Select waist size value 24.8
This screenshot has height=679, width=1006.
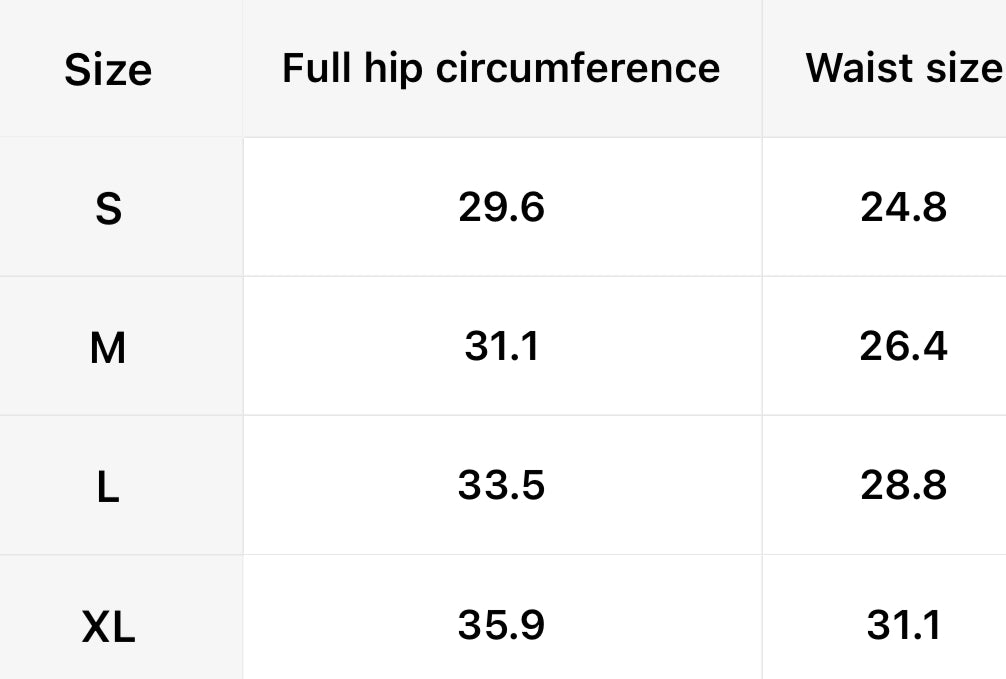point(903,207)
